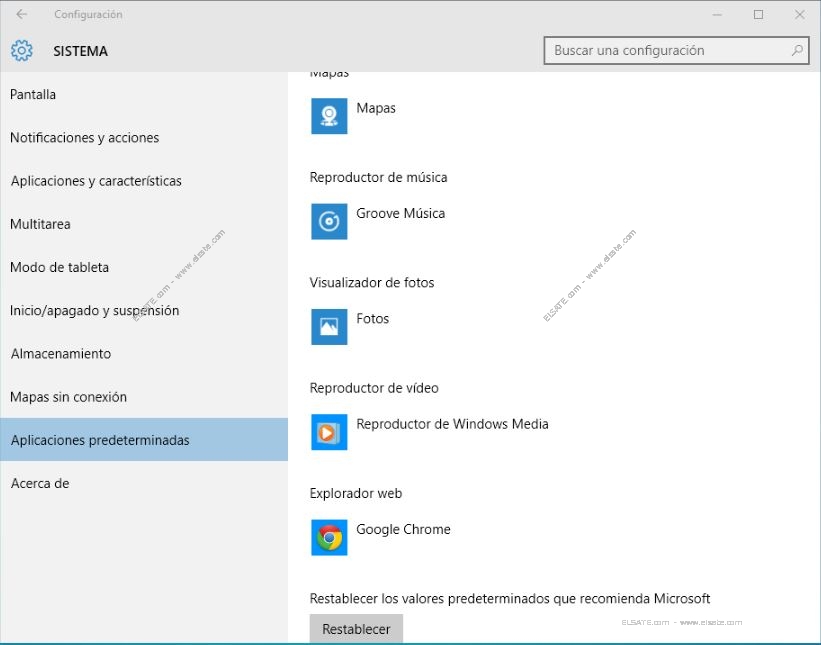Viewport: 821px width, 645px height.
Task: Open Pantalla settings section
Action: click(x=144, y=94)
